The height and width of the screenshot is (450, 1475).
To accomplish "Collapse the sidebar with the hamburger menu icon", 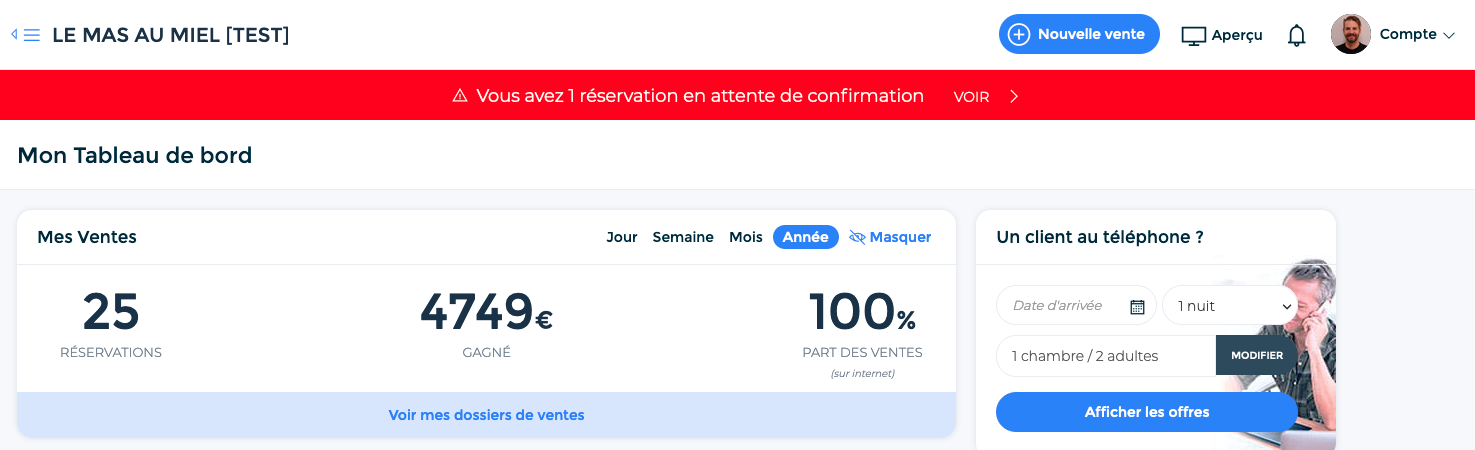I will (26, 35).
